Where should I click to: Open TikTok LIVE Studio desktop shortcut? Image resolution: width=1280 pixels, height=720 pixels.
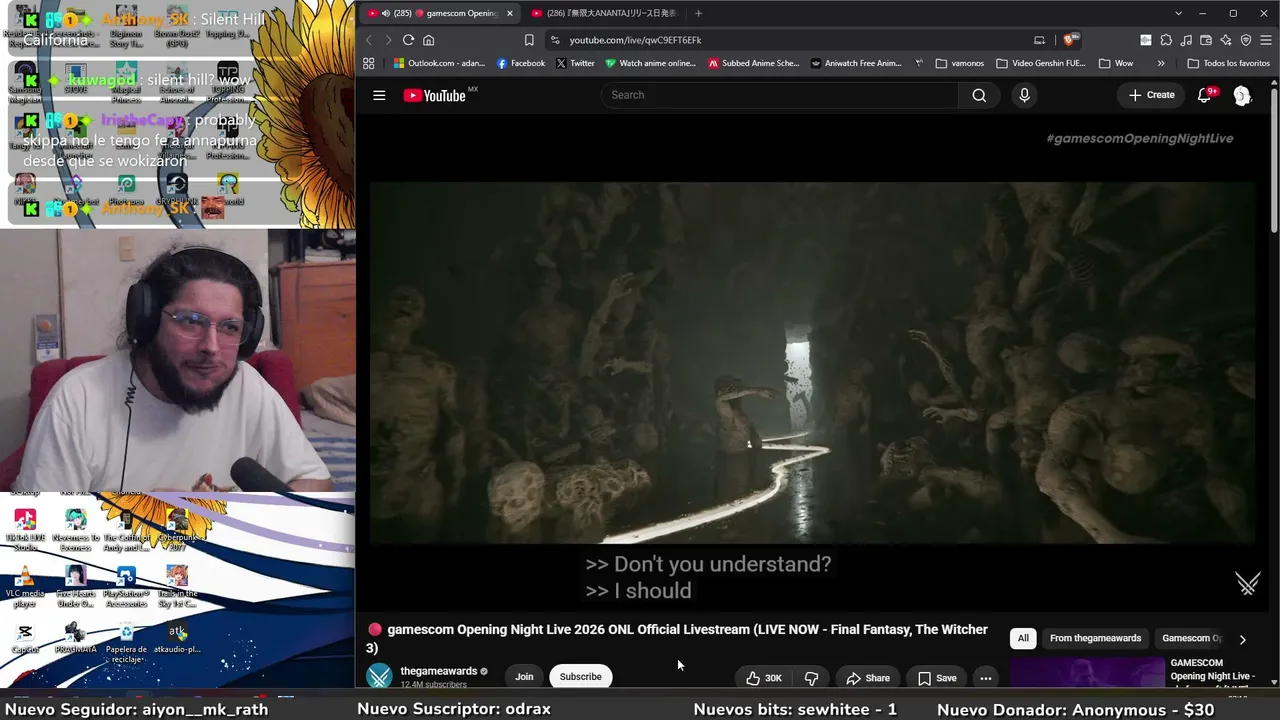pyautogui.click(x=25, y=528)
